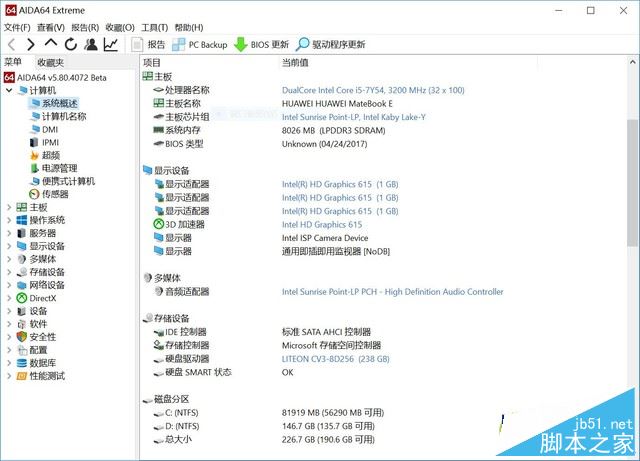
Task: Expand the 多媒体 tree node
Action: click(9, 259)
